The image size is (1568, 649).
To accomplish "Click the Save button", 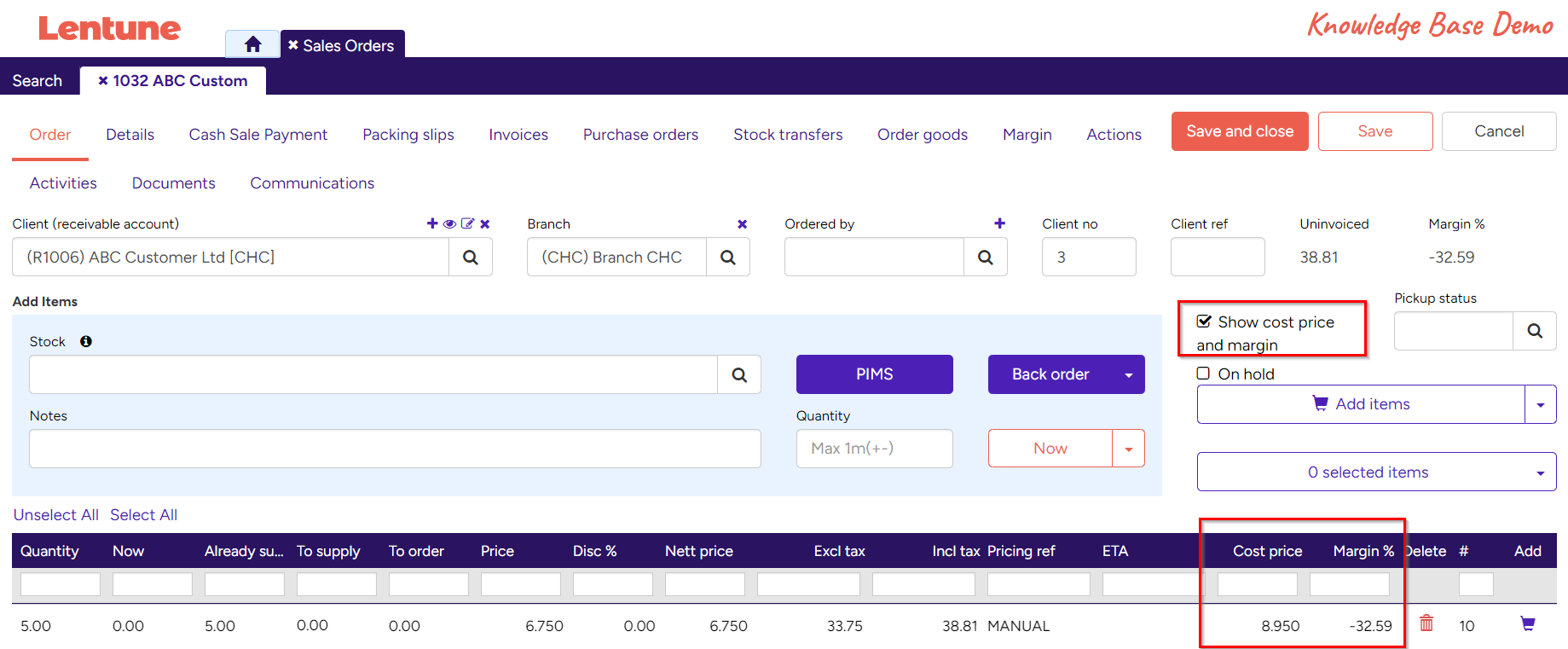I will click(1375, 131).
